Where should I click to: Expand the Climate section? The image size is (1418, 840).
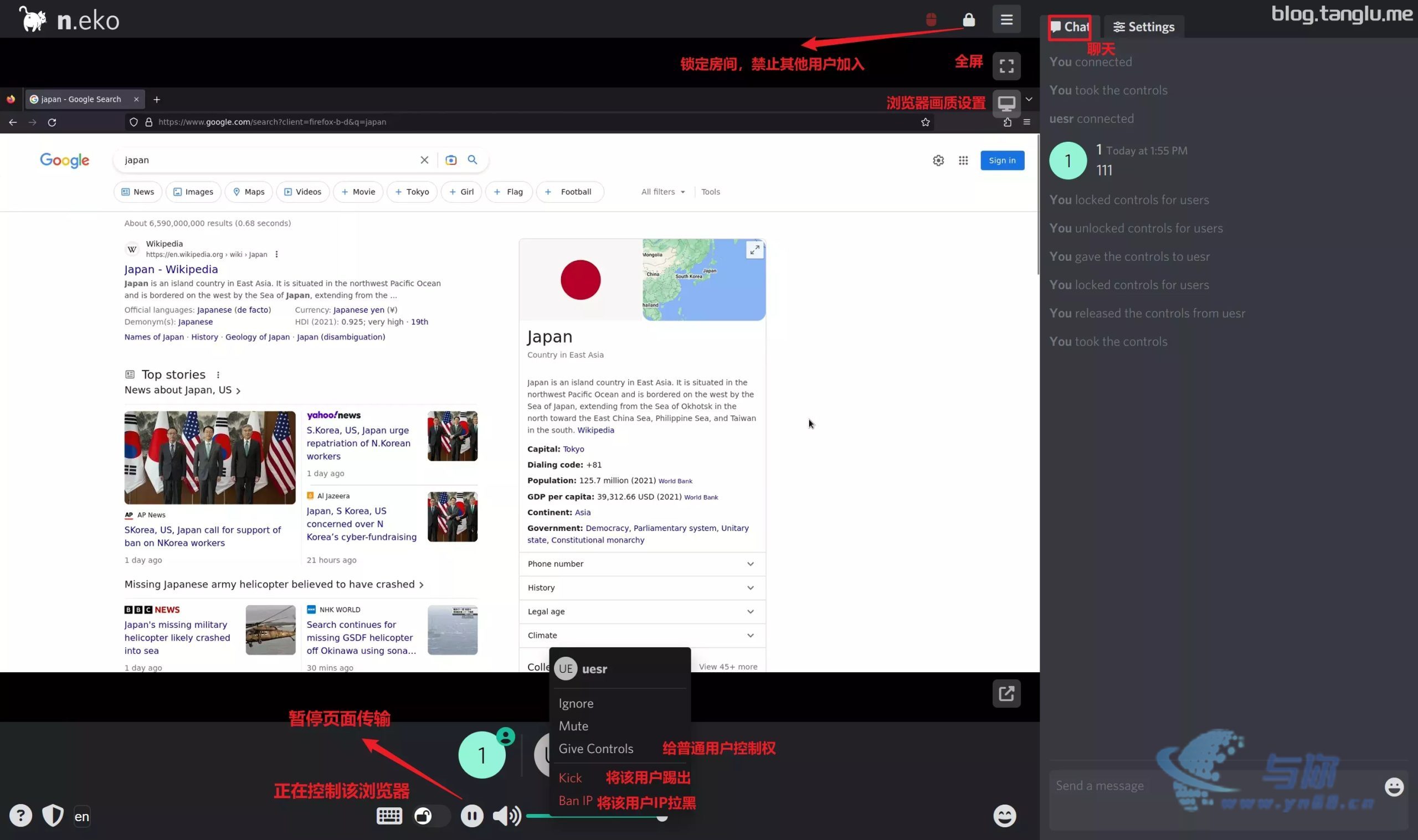click(x=642, y=635)
